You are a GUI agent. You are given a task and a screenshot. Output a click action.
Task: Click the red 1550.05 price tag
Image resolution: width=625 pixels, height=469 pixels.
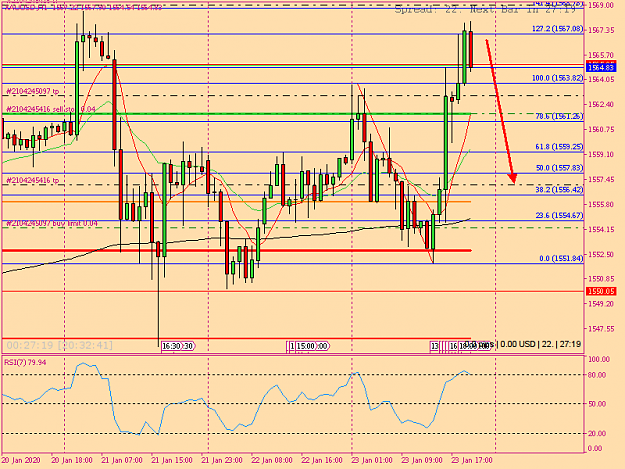tap(601, 291)
